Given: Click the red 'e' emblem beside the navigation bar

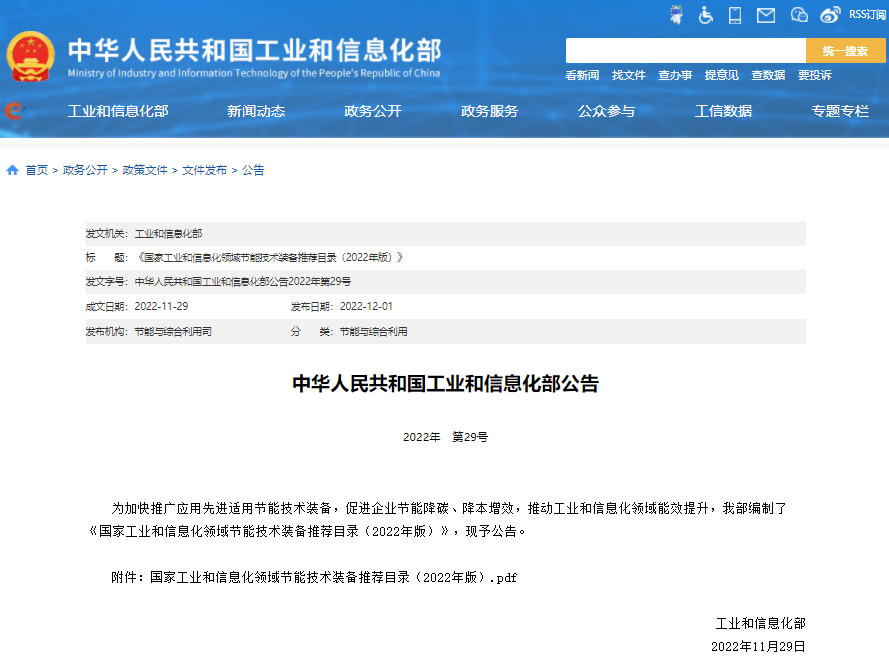Looking at the screenshot, I should [x=13, y=111].
